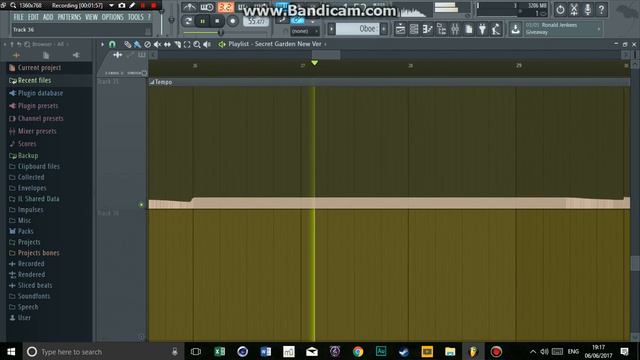Screen dimensions: 640x360
Task: Select the playlist Paint brush tool
Action: [138, 44]
